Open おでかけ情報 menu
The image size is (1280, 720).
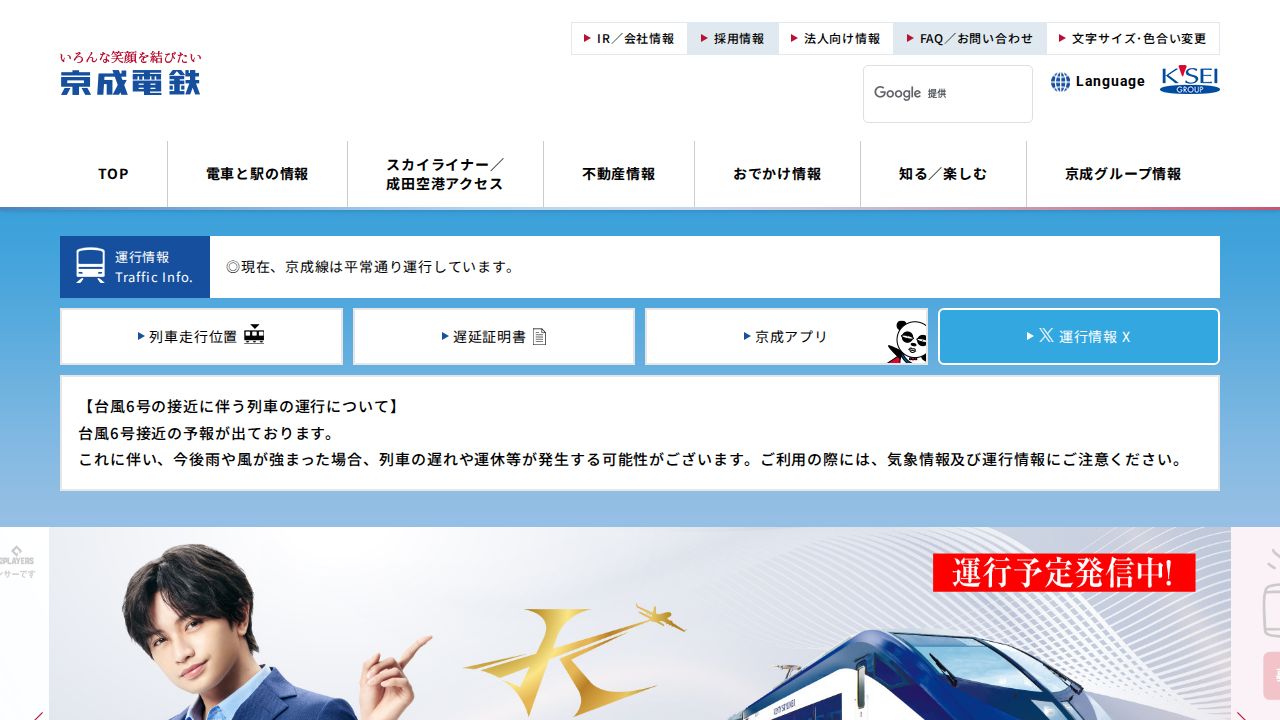coord(777,174)
